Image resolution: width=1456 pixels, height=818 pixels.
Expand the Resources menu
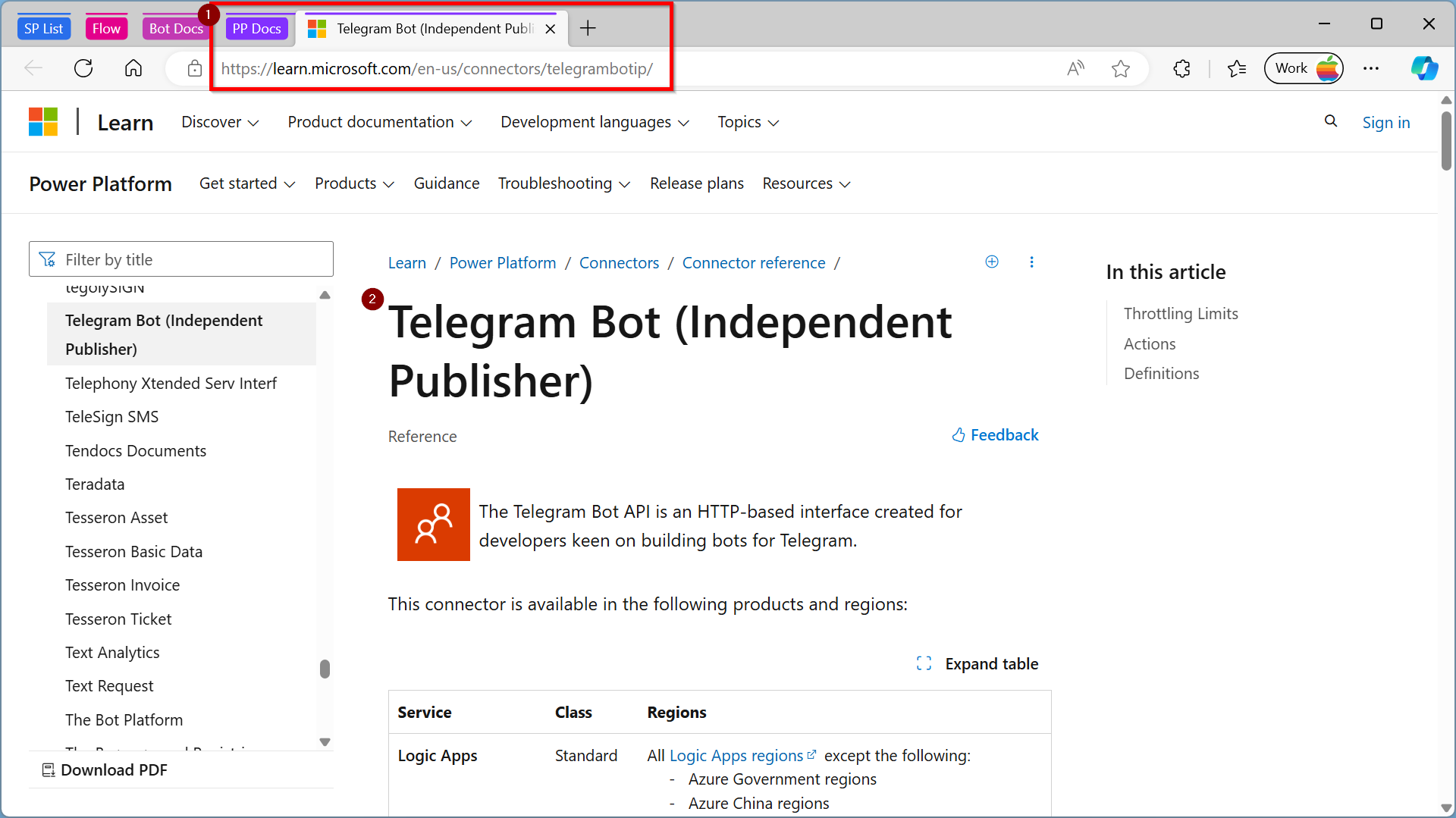coord(807,183)
